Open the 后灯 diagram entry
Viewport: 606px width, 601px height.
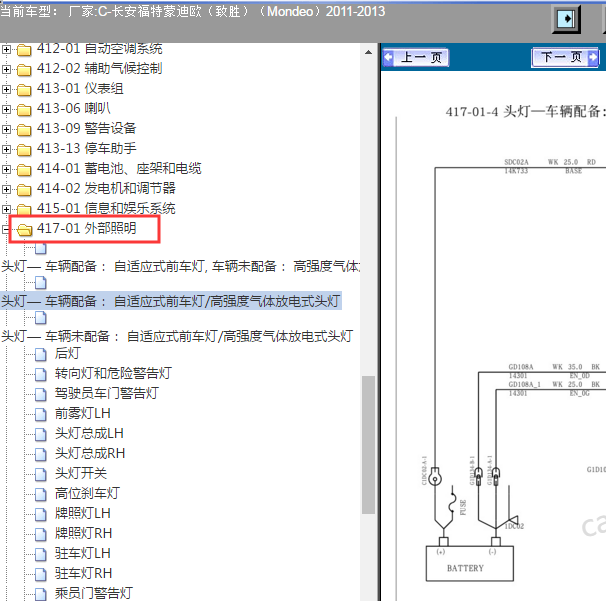68,353
